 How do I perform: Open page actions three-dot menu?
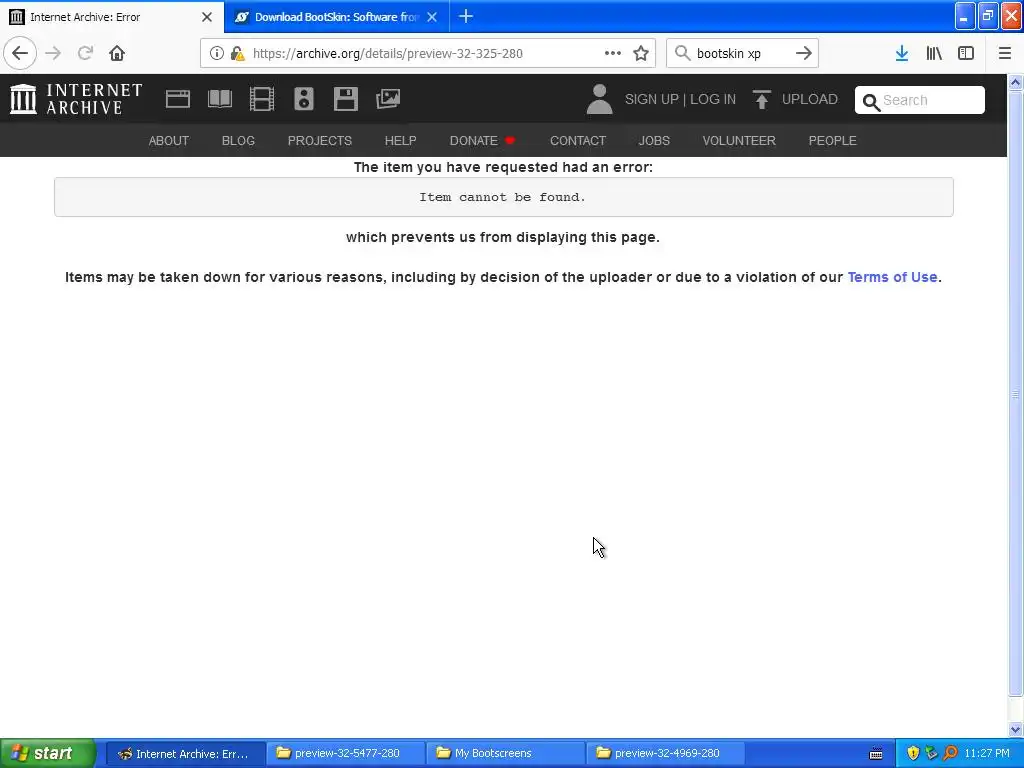613,53
